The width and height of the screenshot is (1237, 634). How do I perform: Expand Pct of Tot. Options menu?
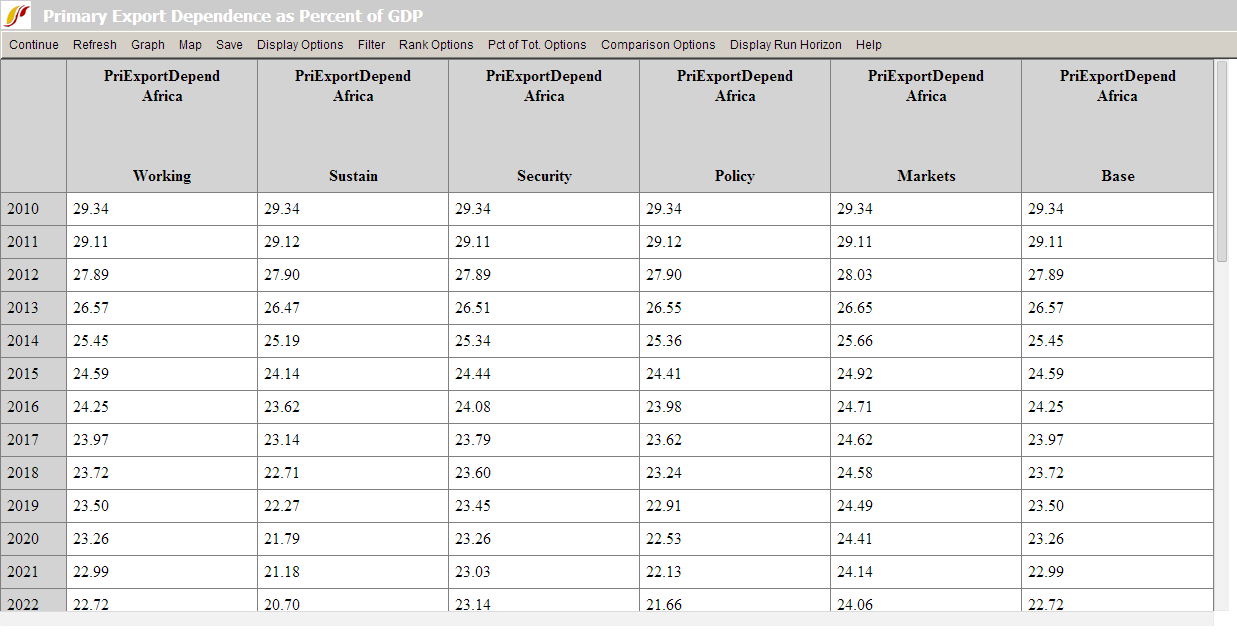[x=537, y=45]
